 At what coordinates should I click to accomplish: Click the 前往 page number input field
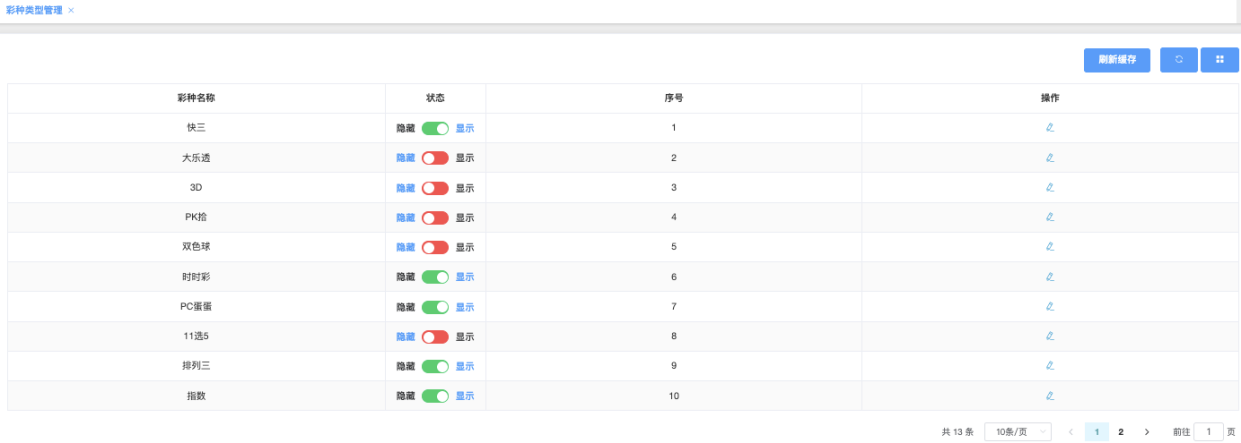(x=1208, y=432)
